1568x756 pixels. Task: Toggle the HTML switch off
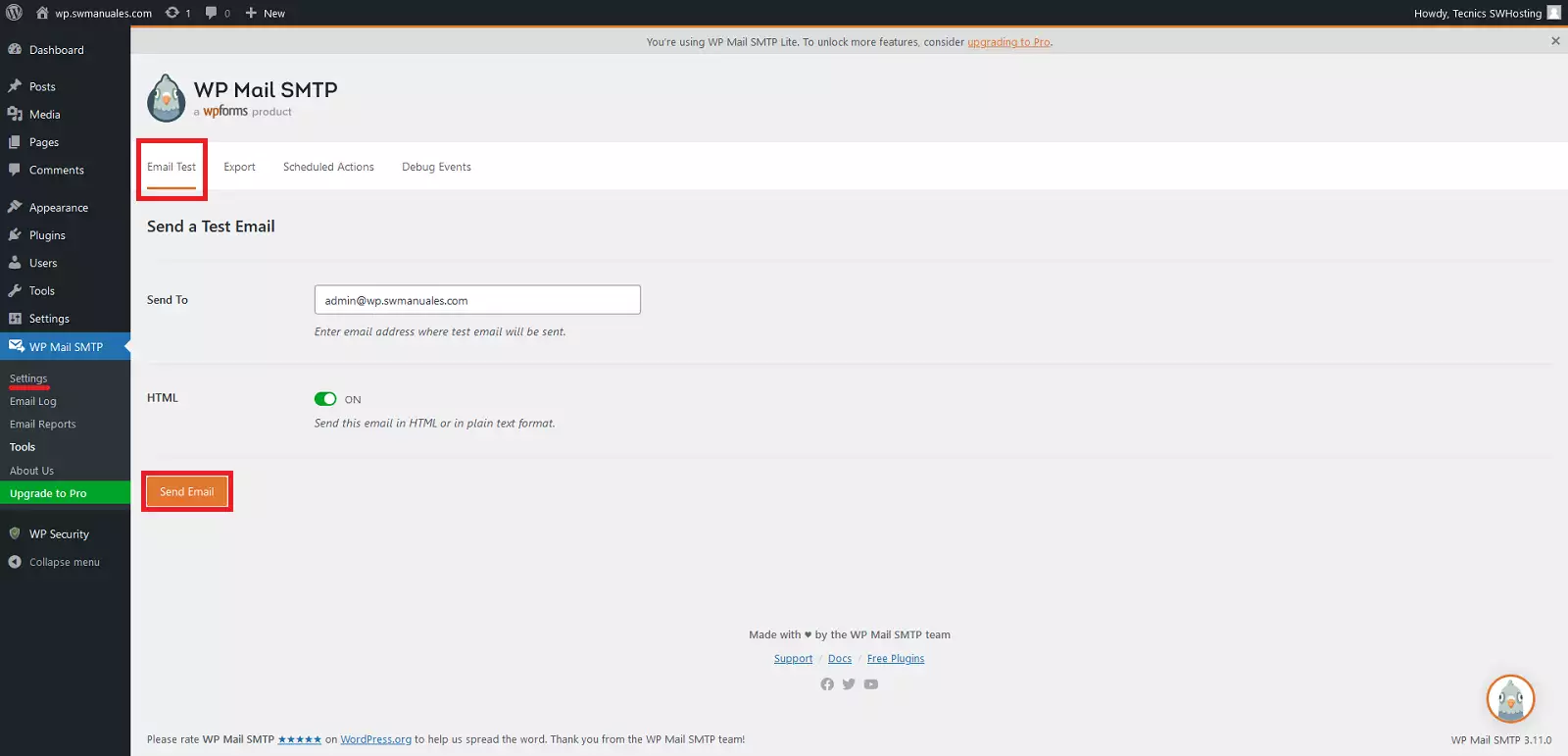tap(325, 399)
